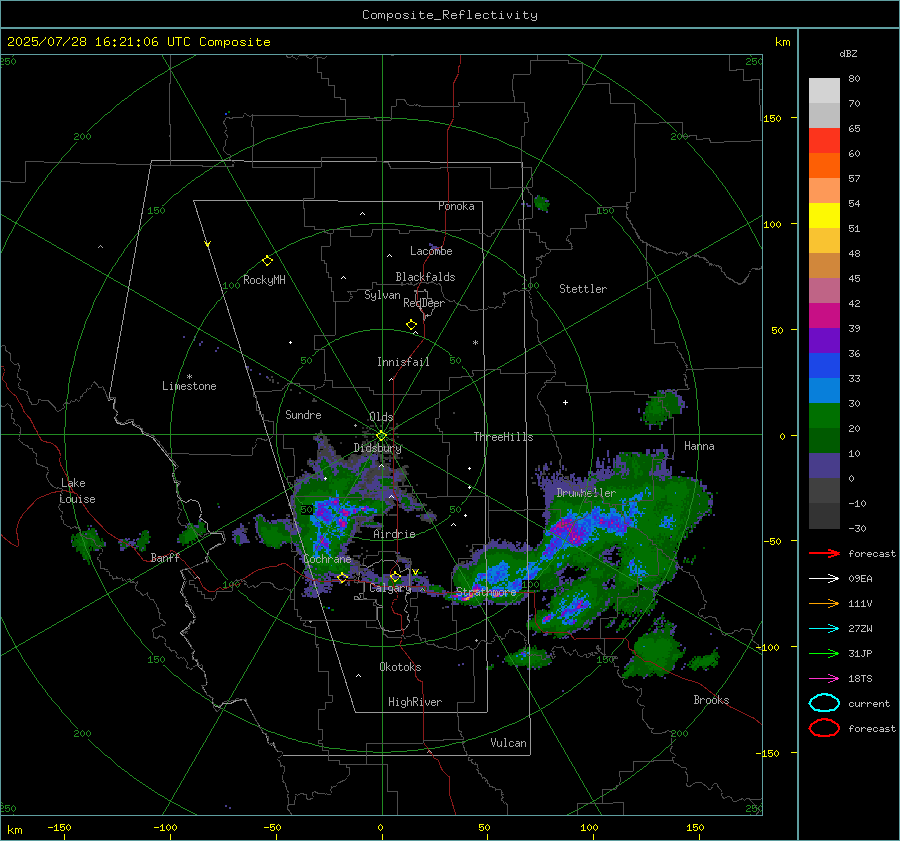Image resolution: width=900 pixels, height=841 pixels.
Task: Click the purple 39 dBZ color swatch
Action: pos(824,340)
